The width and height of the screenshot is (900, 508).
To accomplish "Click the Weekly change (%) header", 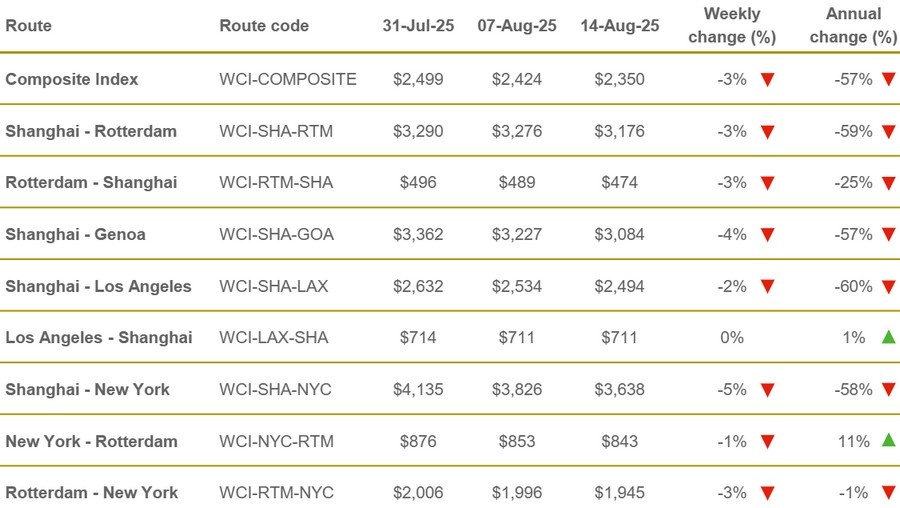I will [x=731, y=26].
